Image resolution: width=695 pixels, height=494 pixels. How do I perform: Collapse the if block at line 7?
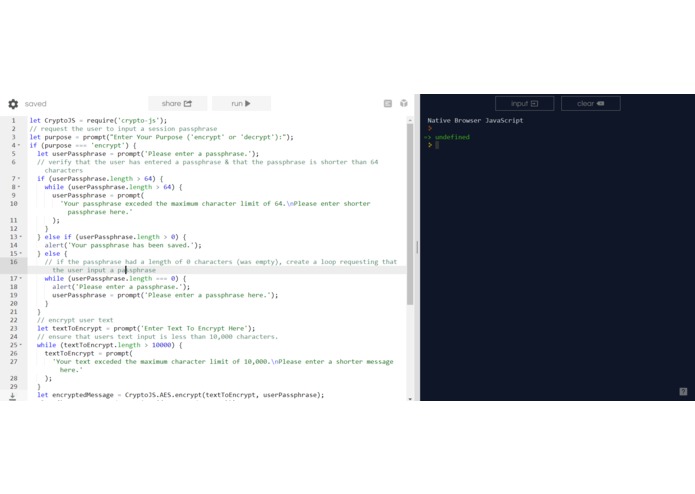20,179
